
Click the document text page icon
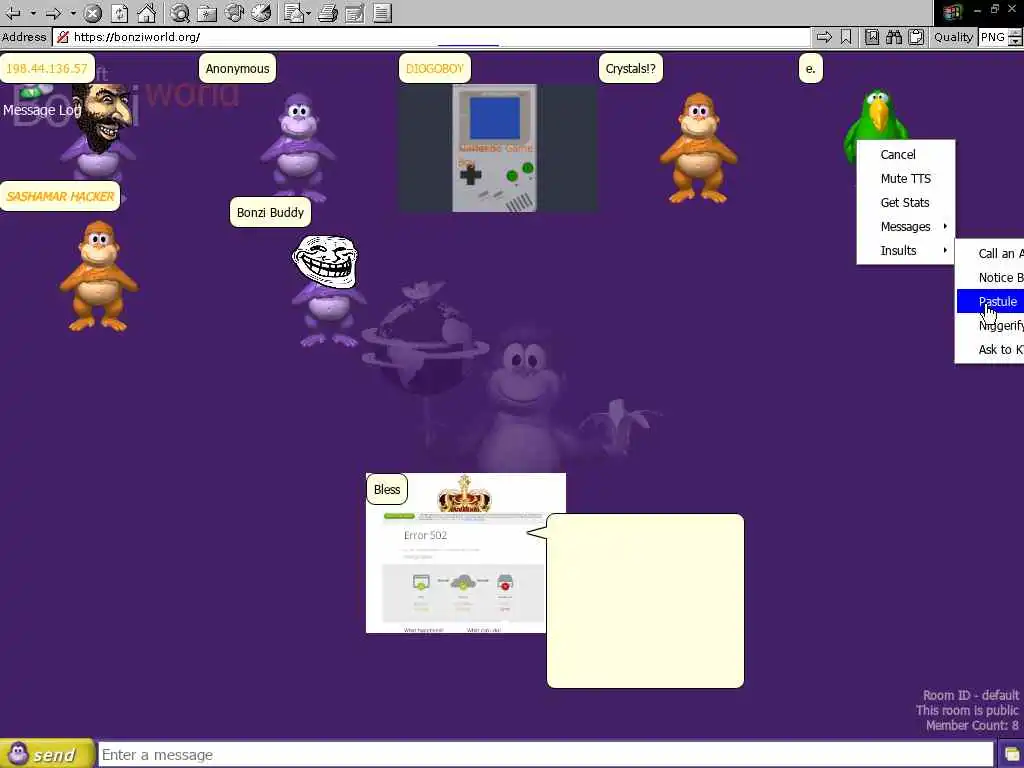pos(383,12)
